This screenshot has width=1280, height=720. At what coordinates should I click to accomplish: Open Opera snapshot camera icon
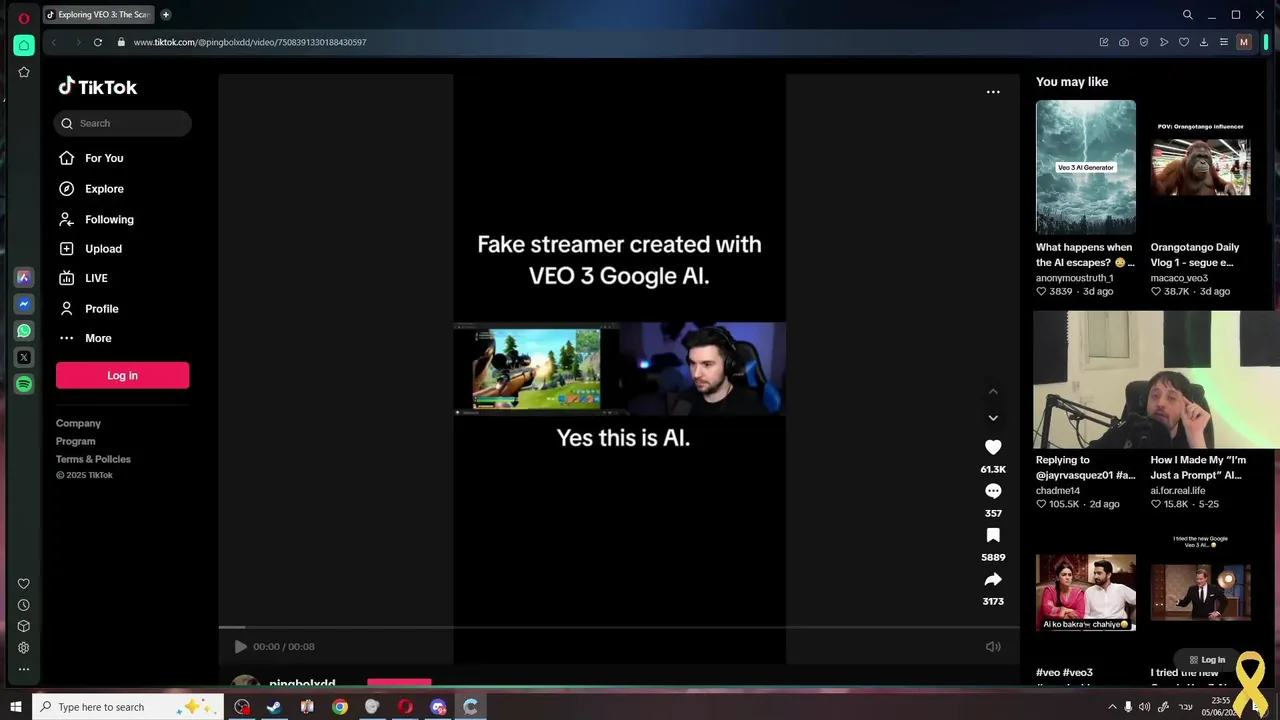(1124, 42)
